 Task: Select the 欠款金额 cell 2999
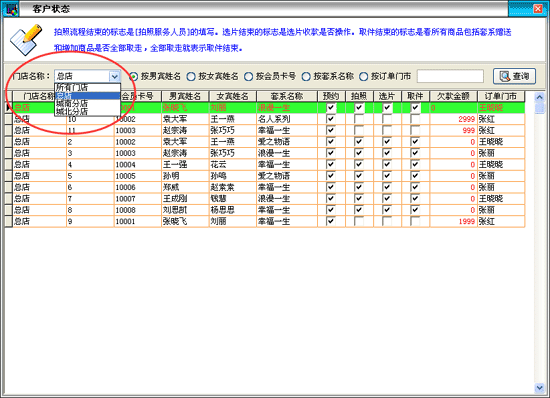click(454, 119)
